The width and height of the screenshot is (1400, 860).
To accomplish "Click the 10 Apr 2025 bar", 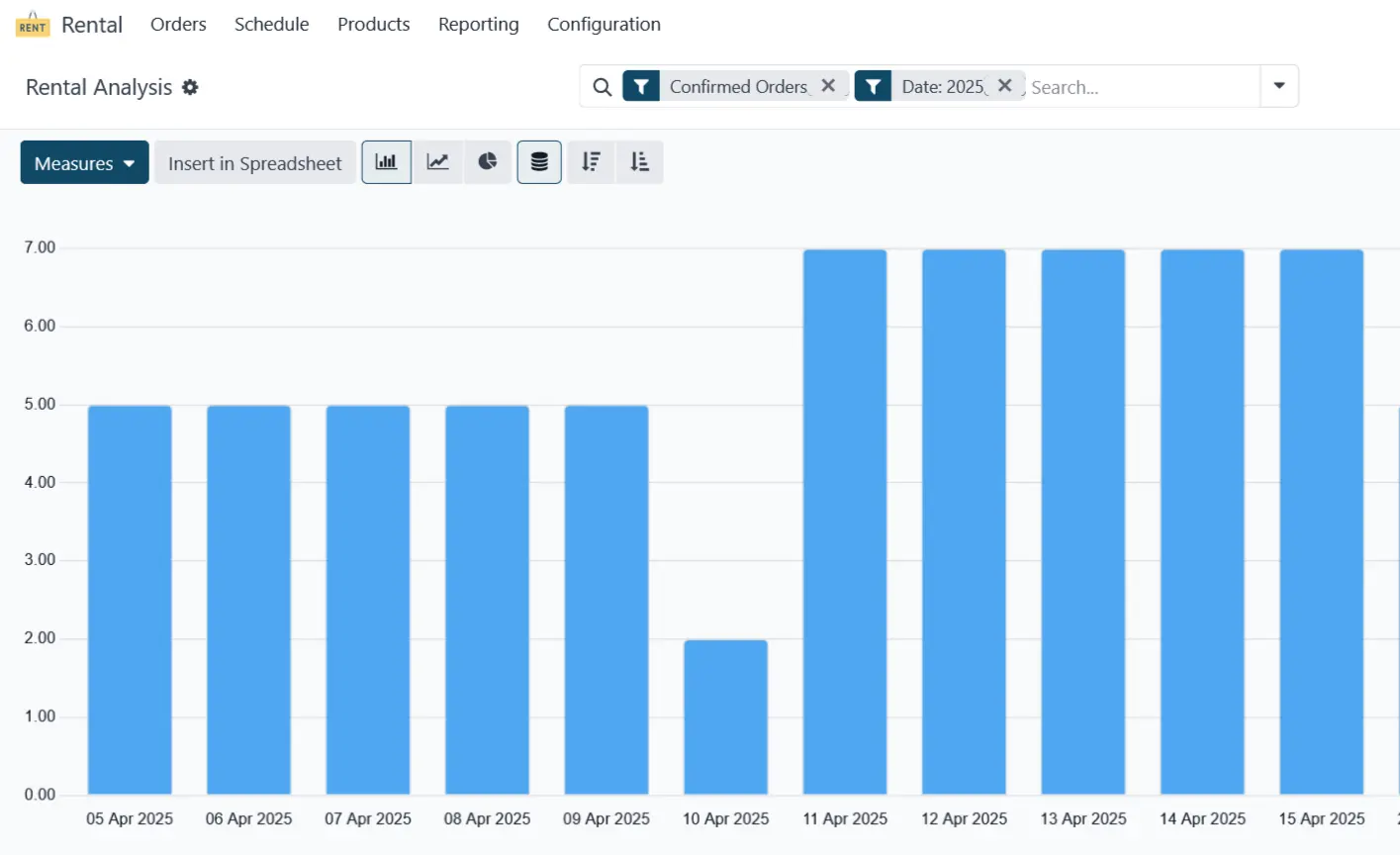I will 725,717.
